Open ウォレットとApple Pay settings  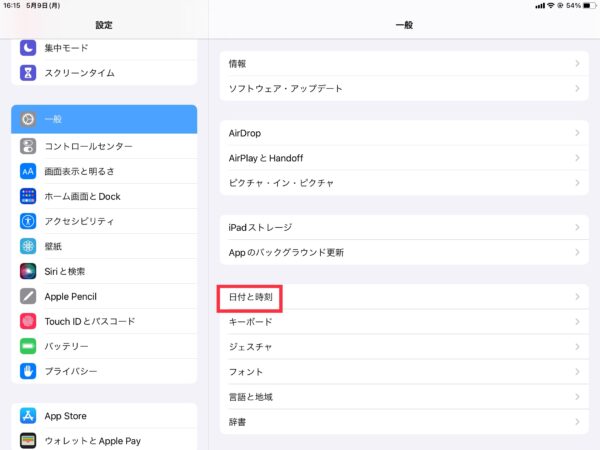104,441
